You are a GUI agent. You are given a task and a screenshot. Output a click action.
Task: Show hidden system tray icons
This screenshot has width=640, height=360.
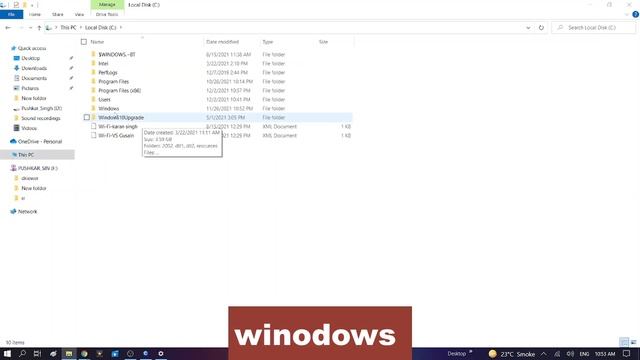[544, 354]
